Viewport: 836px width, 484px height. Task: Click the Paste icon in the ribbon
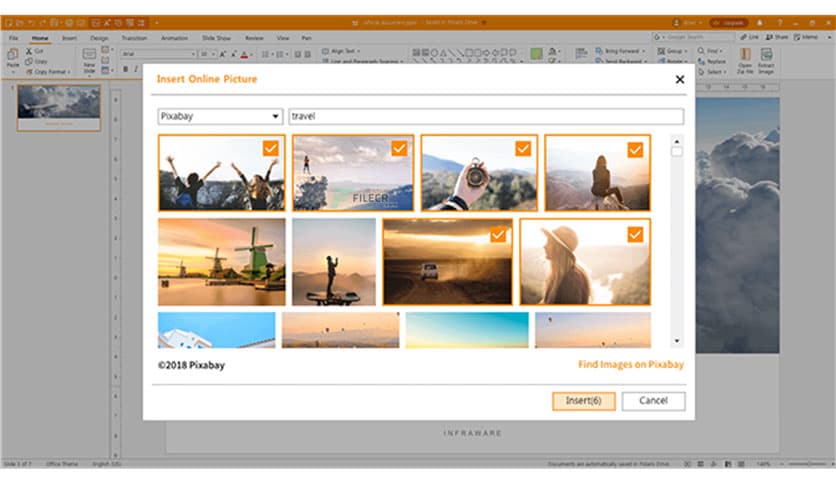(x=12, y=55)
